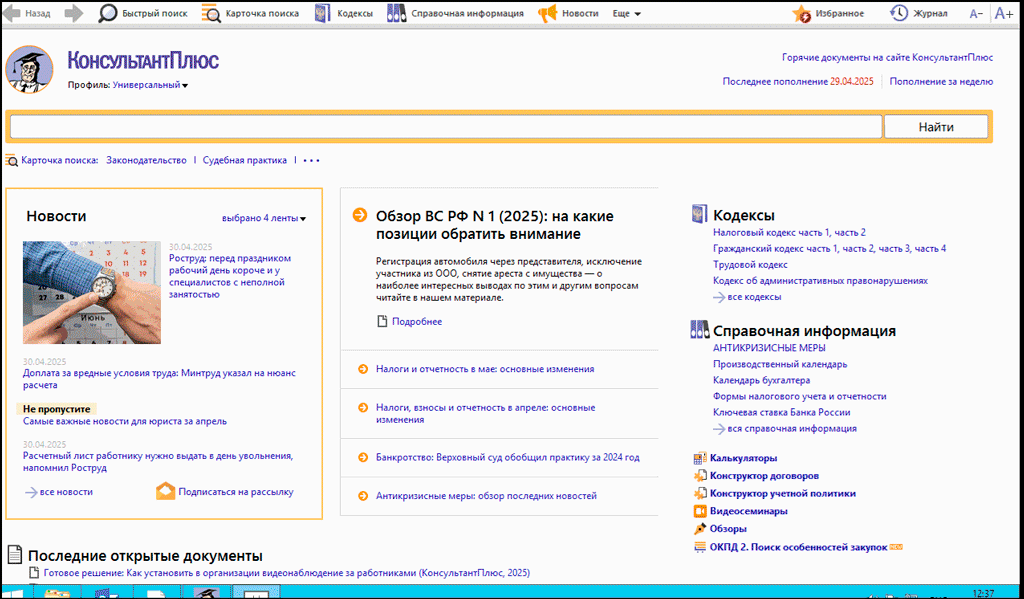Click the orange arrow beside Налоги и отчетность в мае
1024x599 pixels.
pos(363,369)
